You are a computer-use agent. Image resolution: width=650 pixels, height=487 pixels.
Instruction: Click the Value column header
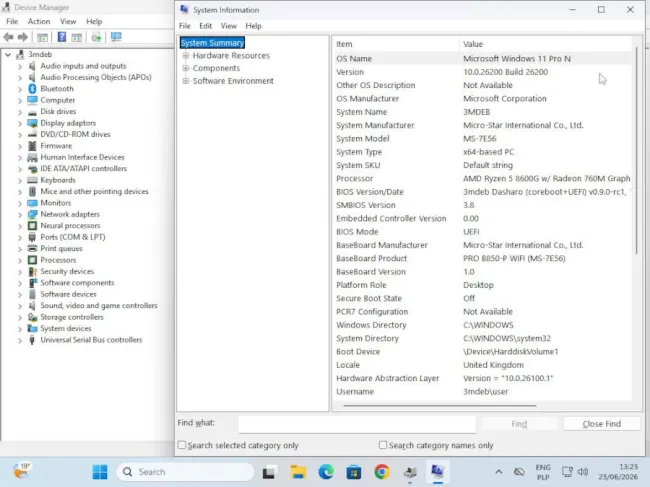pyautogui.click(x=545, y=44)
